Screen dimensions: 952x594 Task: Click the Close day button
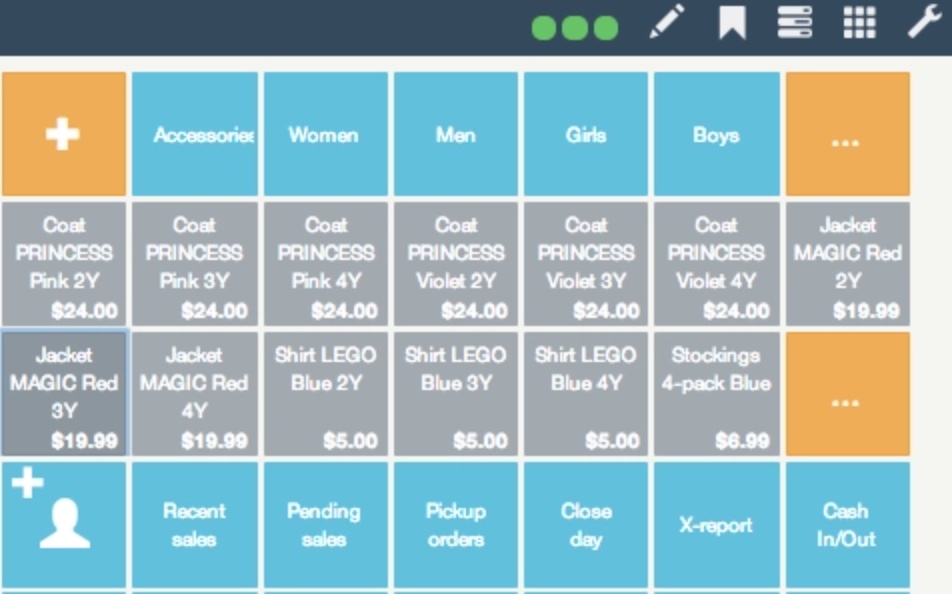pos(586,524)
